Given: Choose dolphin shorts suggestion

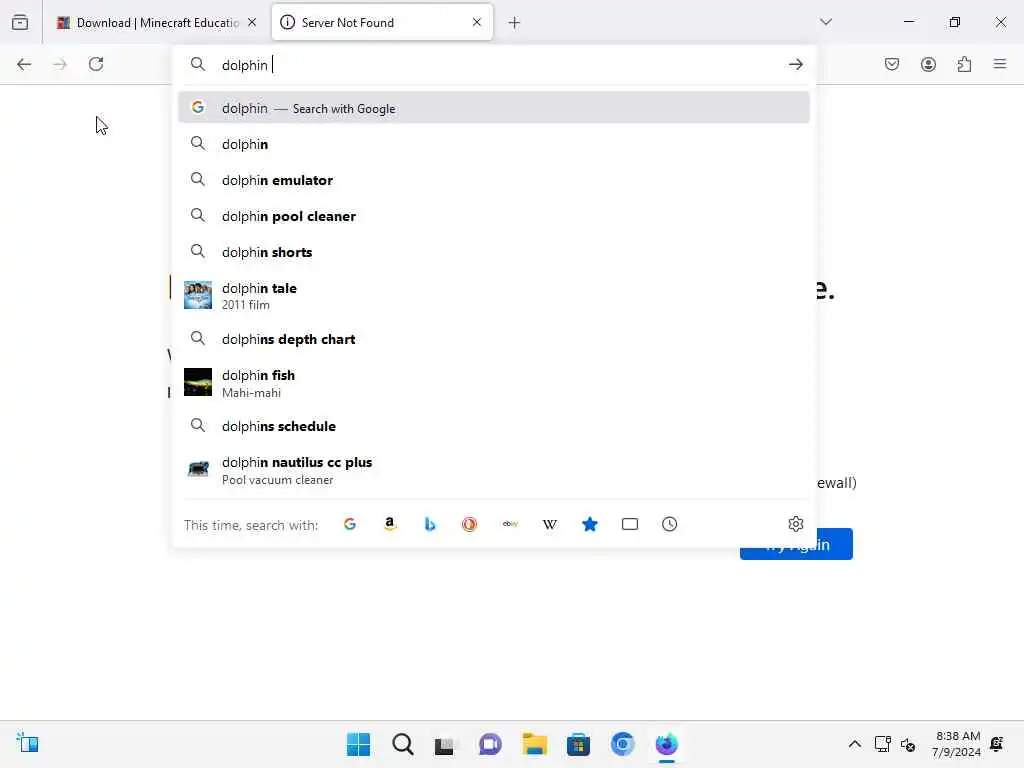Looking at the screenshot, I should tap(494, 252).
